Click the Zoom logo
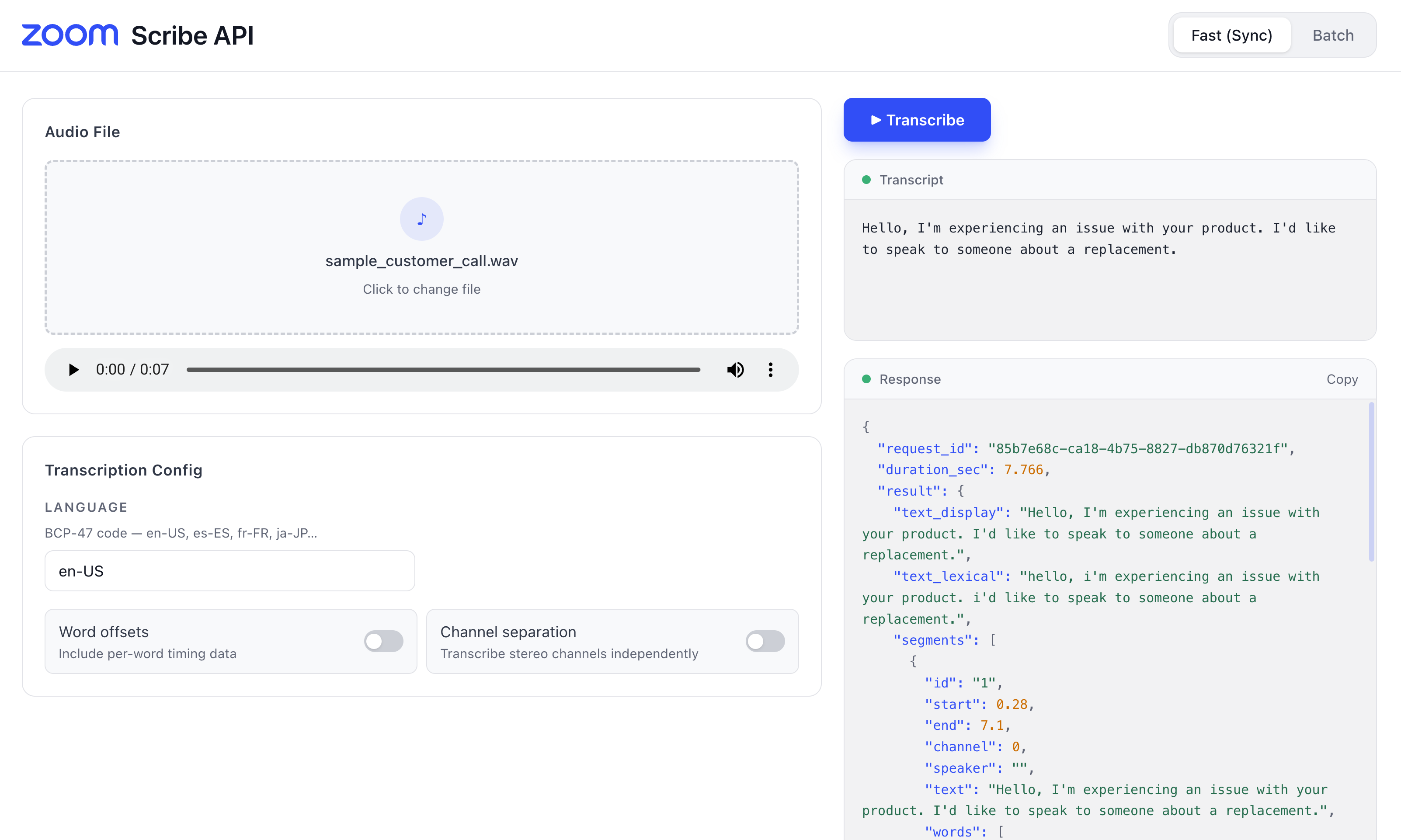Viewport: 1401px width, 840px height. (70, 35)
